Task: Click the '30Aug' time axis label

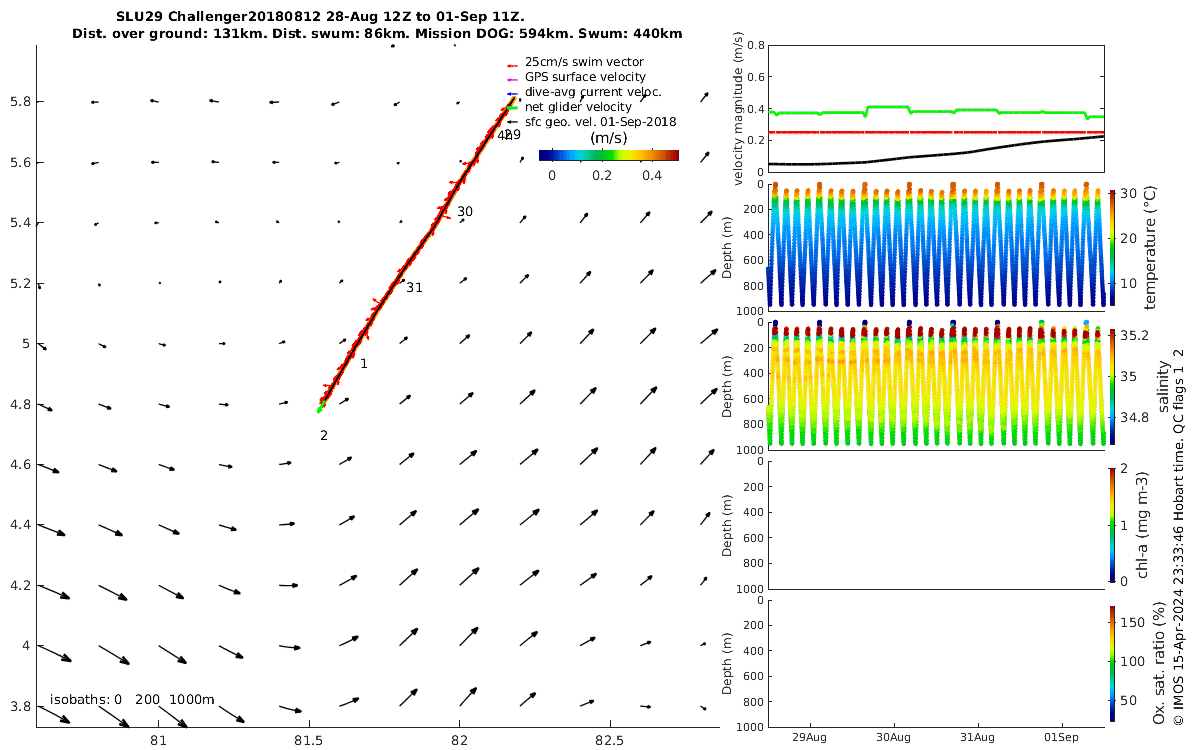Action: (893, 737)
